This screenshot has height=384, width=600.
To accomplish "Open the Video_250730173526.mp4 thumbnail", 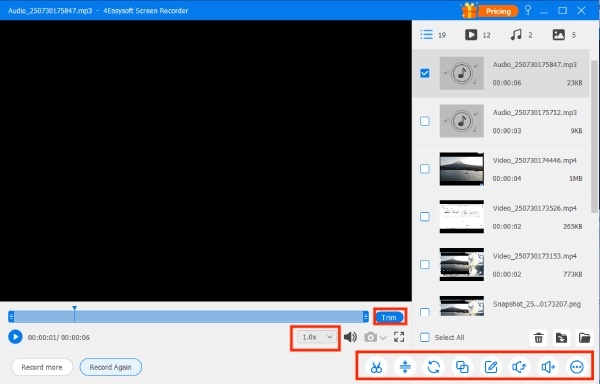I will click(461, 216).
